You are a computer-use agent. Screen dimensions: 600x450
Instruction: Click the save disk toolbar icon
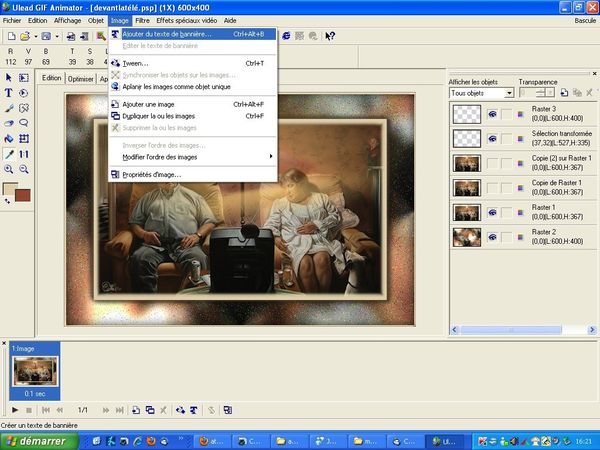[46, 36]
